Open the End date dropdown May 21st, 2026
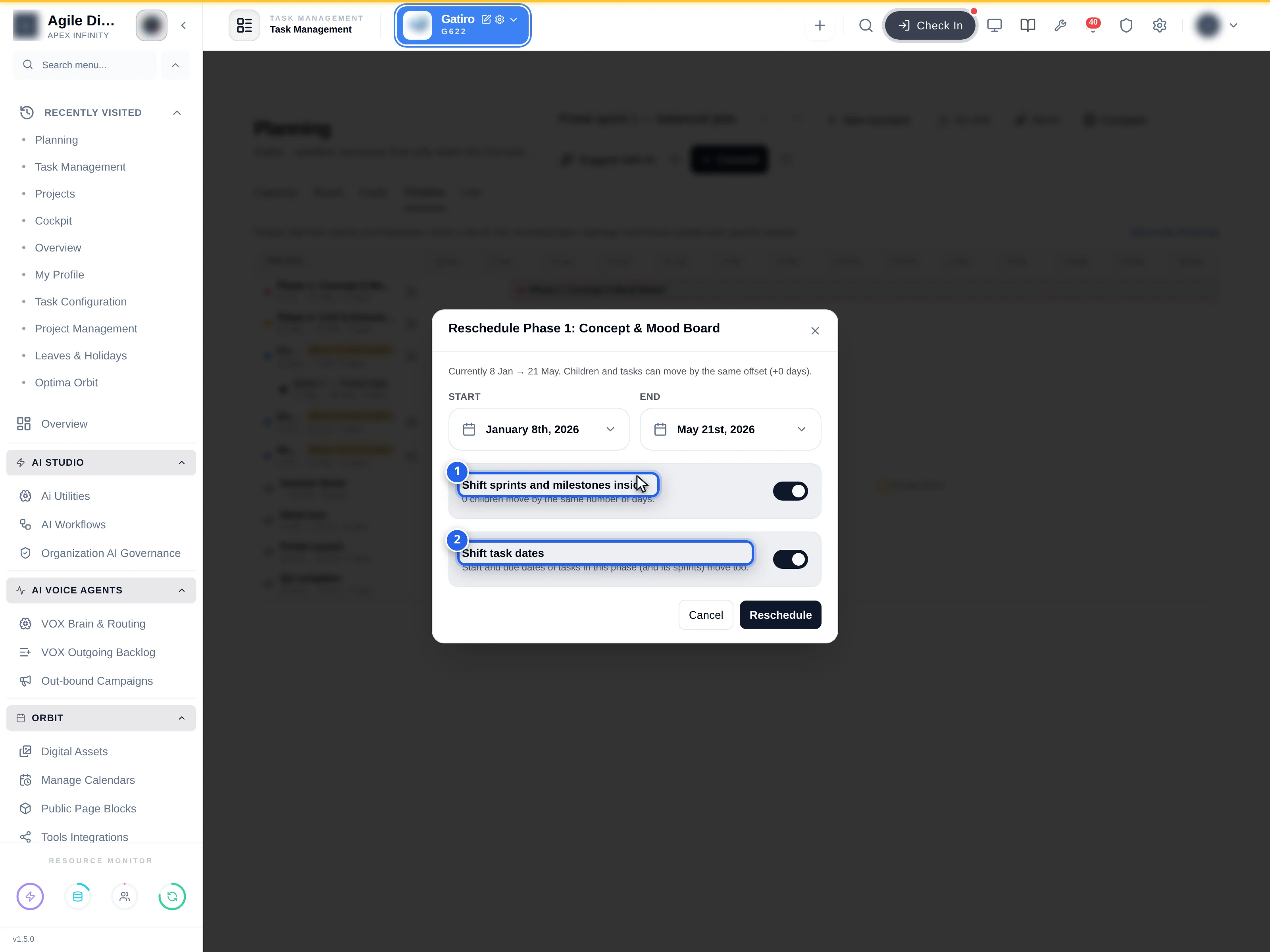Image resolution: width=1270 pixels, height=952 pixels. [730, 429]
